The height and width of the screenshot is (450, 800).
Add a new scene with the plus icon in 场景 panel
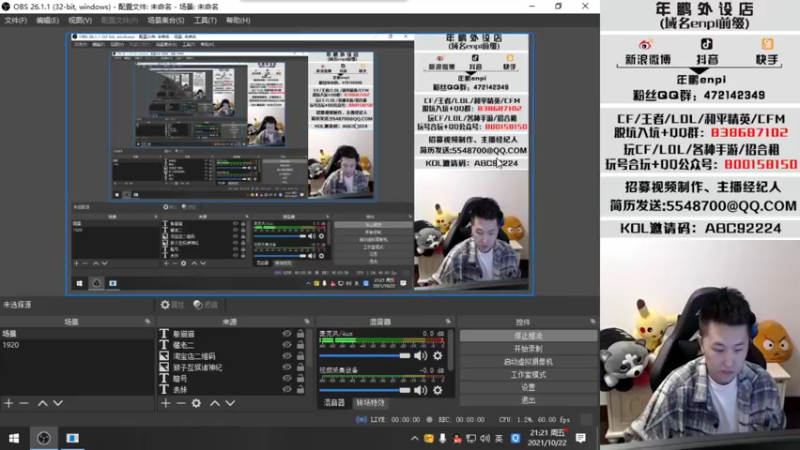click(x=9, y=403)
